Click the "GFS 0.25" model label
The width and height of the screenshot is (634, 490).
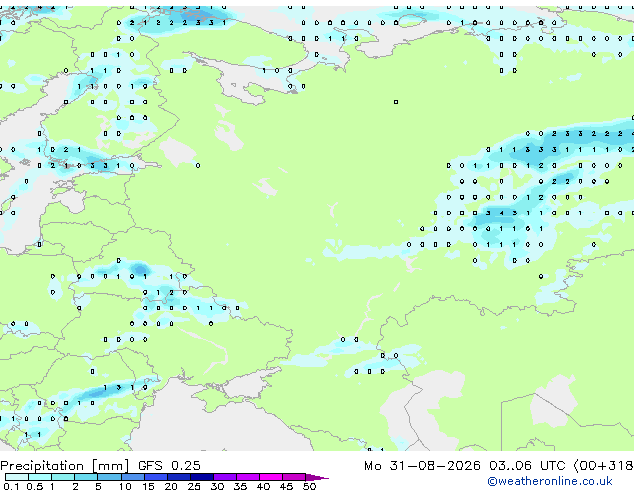(169, 466)
